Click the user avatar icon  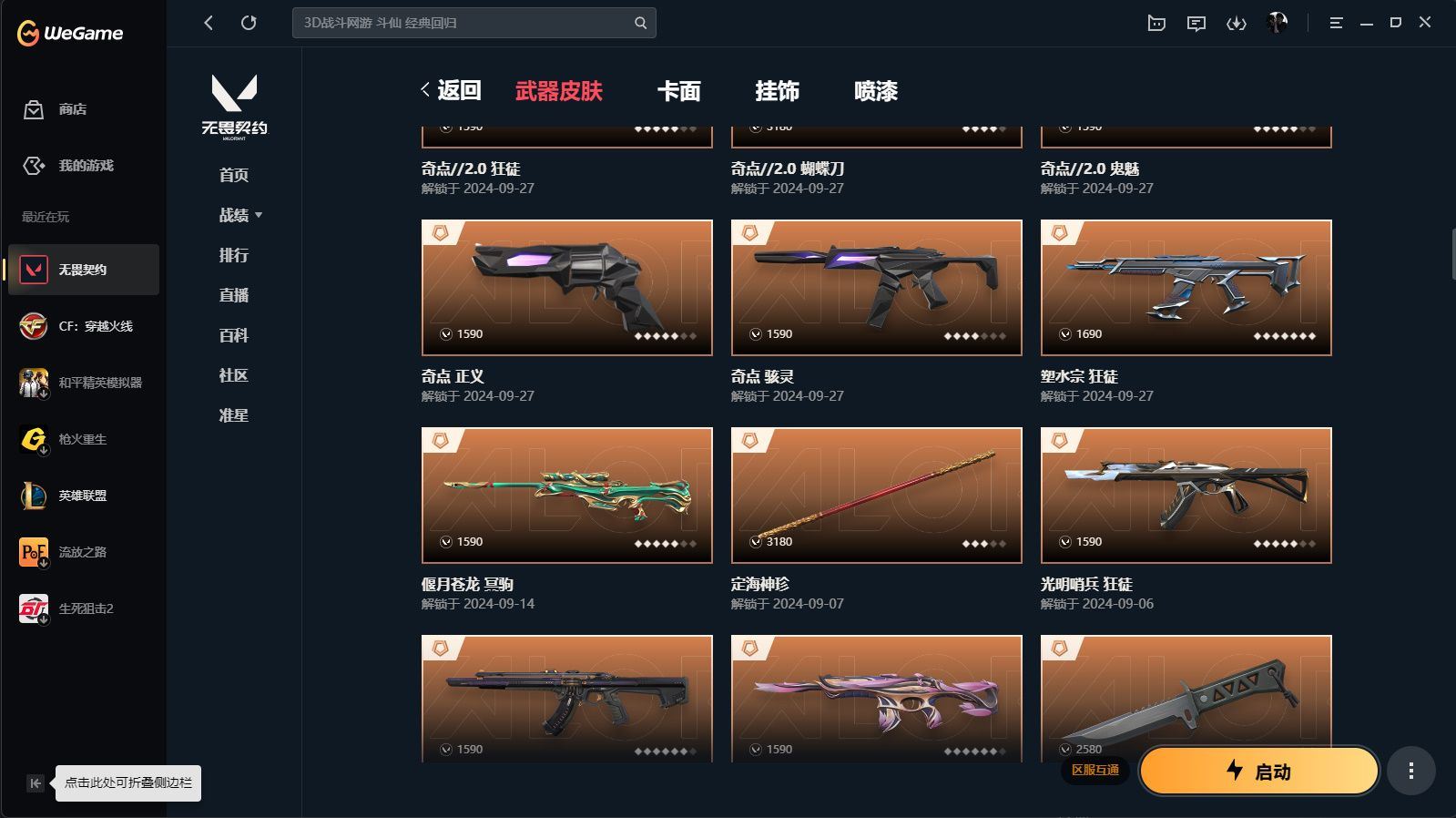click(1277, 23)
